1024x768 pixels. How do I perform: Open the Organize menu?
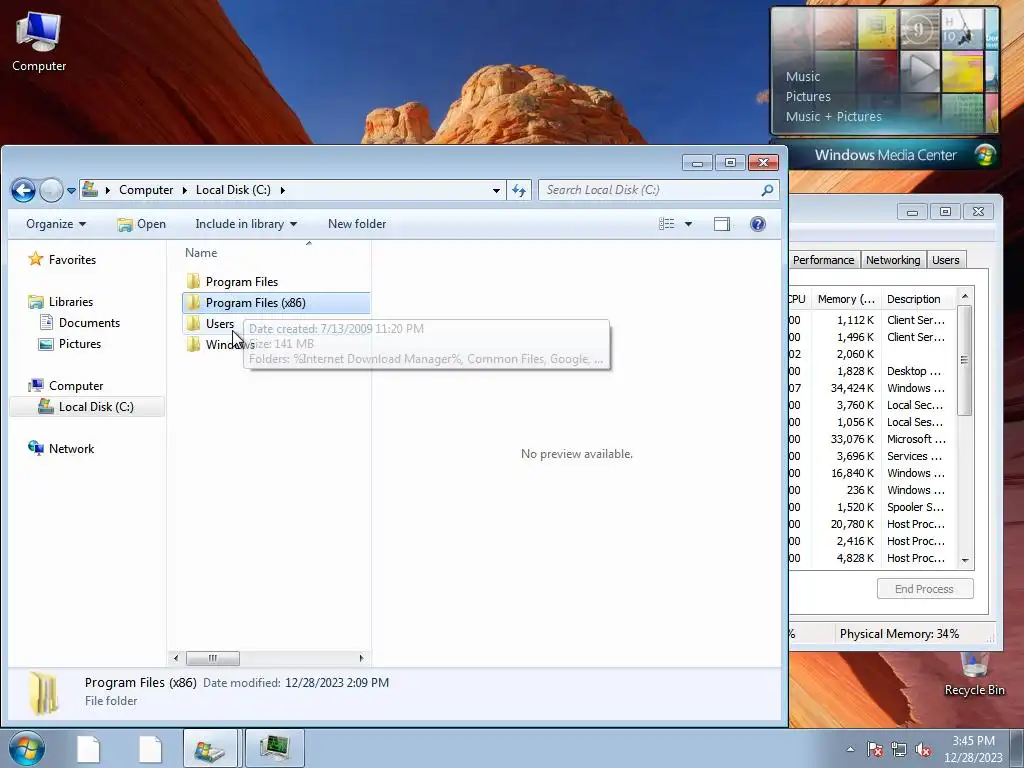click(x=56, y=224)
